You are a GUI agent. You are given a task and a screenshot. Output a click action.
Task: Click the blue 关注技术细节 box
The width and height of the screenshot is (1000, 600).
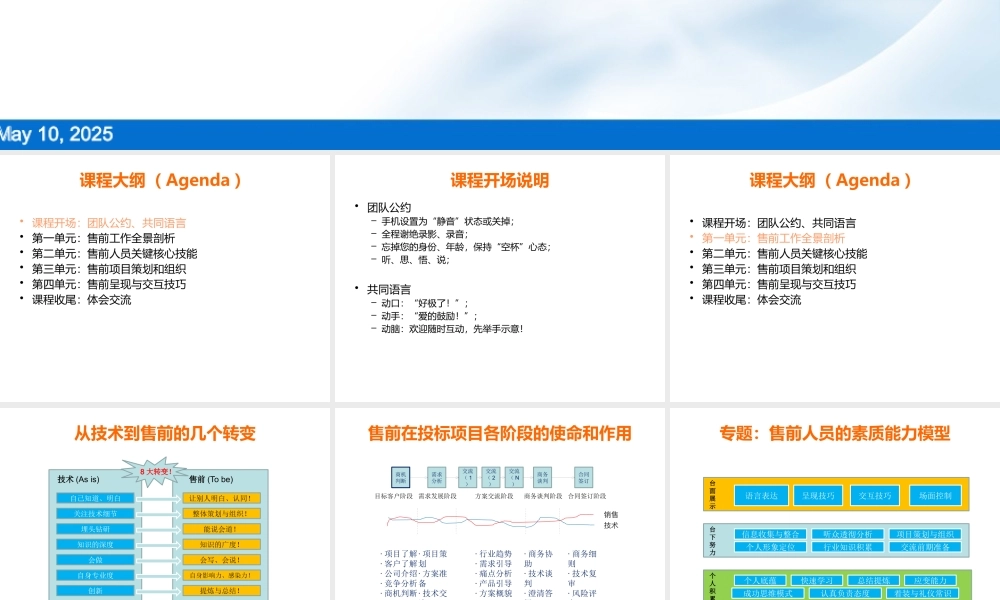point(95,513)
